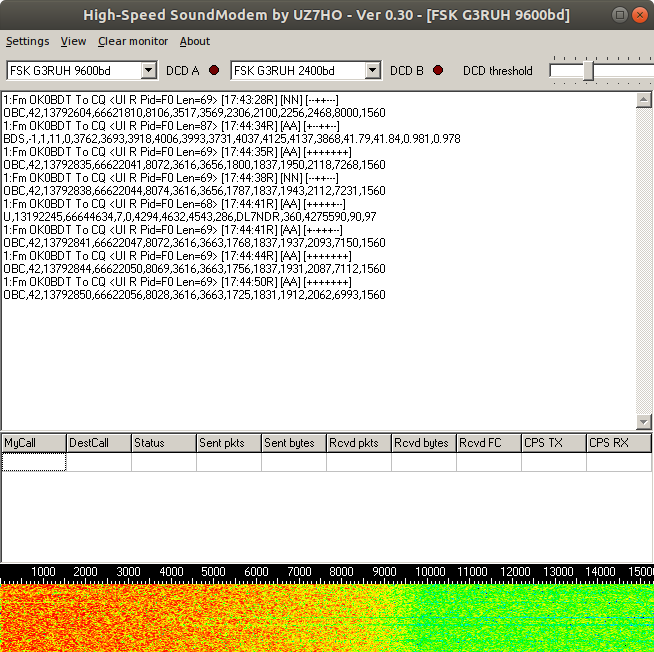Click the OBC line starting 13792835

click(x=194, y=165)
